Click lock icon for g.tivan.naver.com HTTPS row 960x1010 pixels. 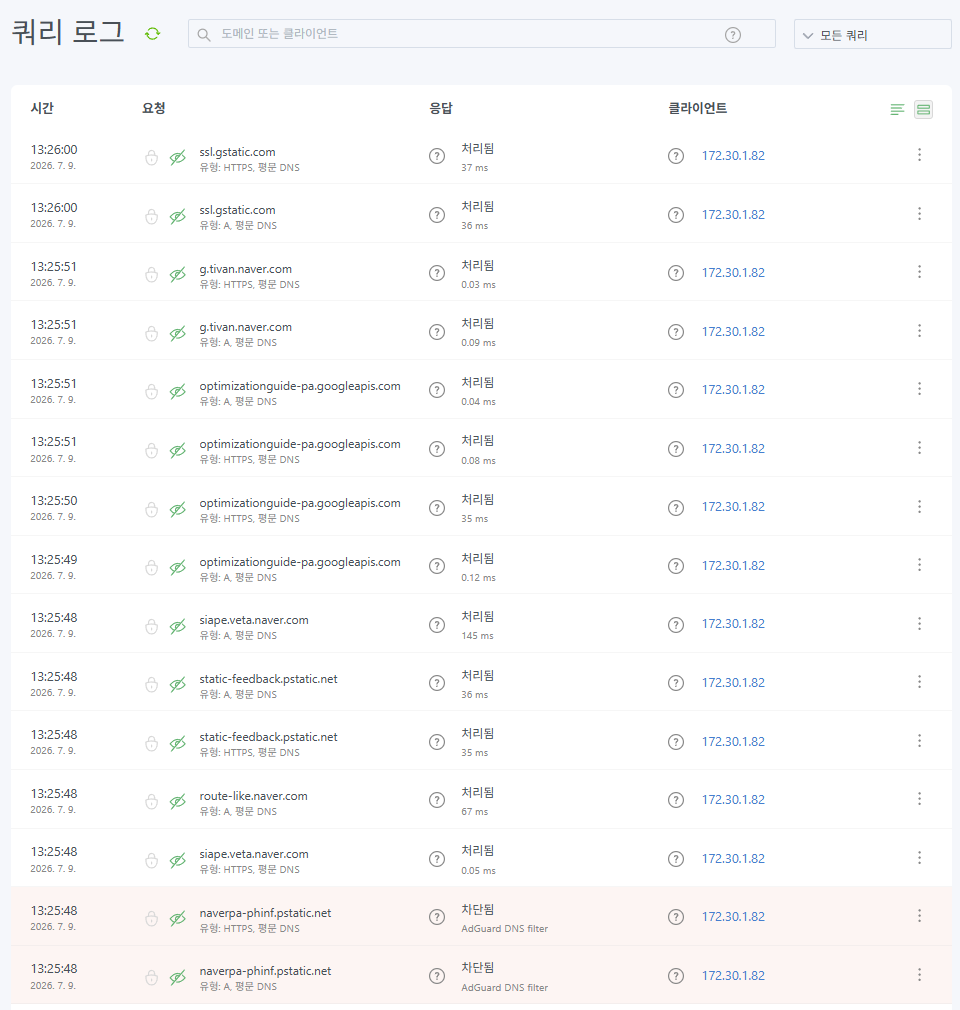(151, 275)
